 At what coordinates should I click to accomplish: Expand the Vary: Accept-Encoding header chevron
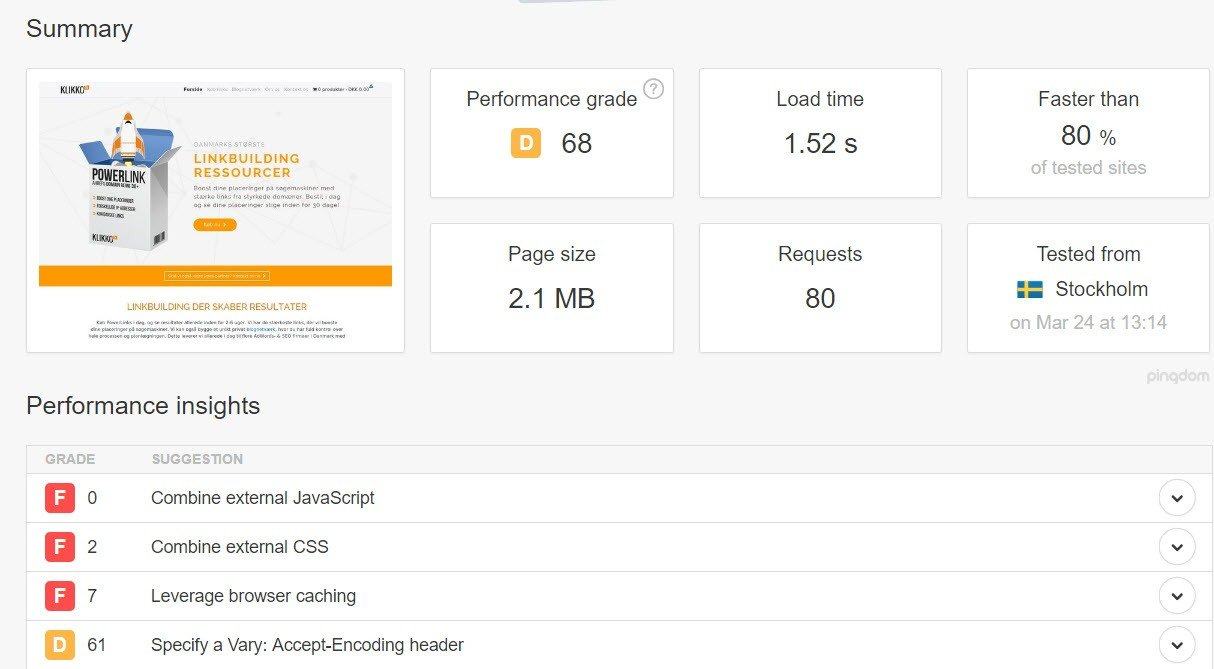coord(1177,645)
